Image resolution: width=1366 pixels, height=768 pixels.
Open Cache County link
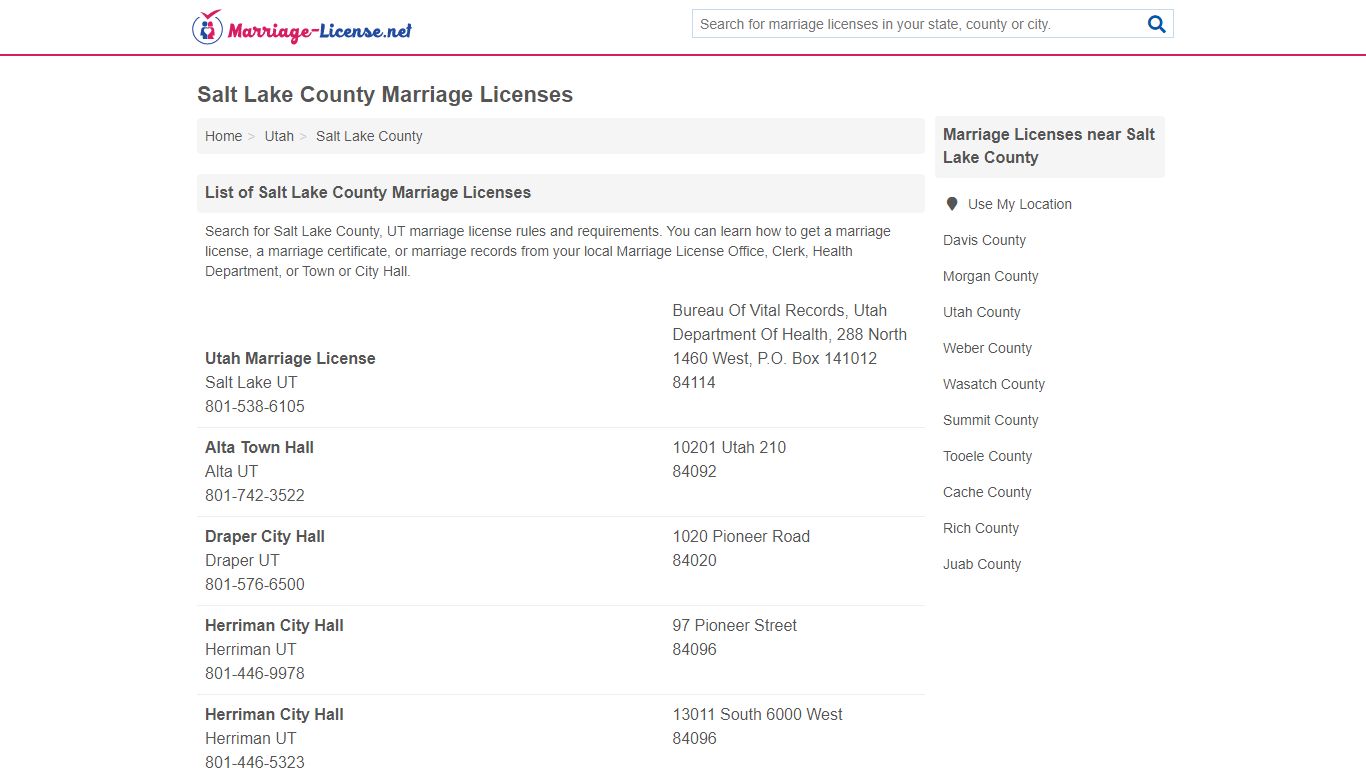pos(986,492)
